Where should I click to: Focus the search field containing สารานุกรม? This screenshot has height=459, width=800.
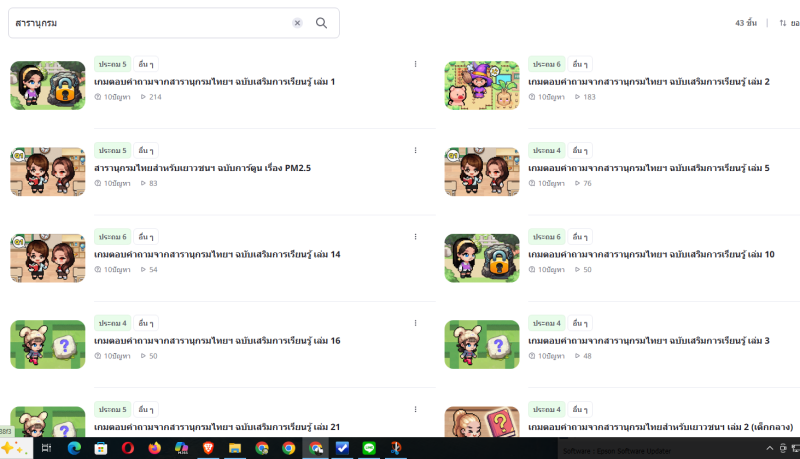click(150, 23)
